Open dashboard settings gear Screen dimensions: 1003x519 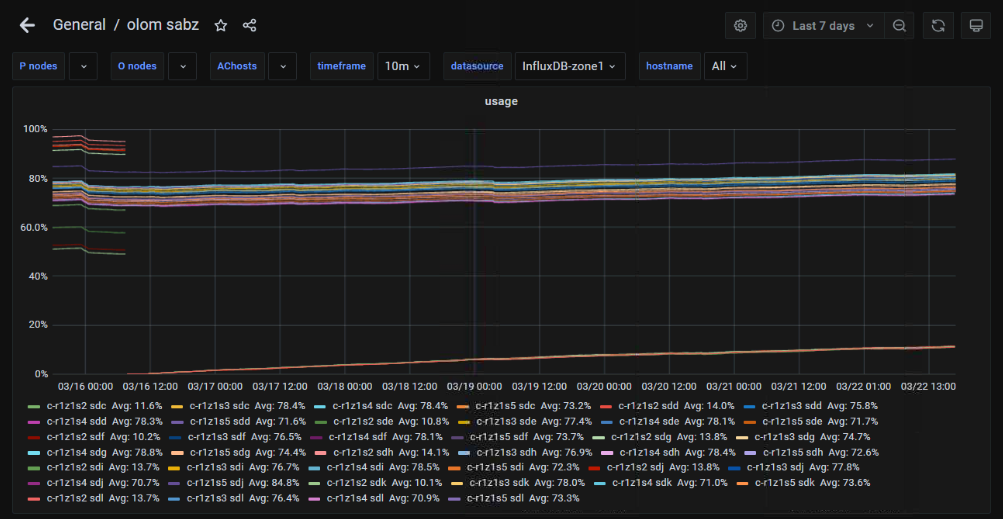(x=740, y=26)
